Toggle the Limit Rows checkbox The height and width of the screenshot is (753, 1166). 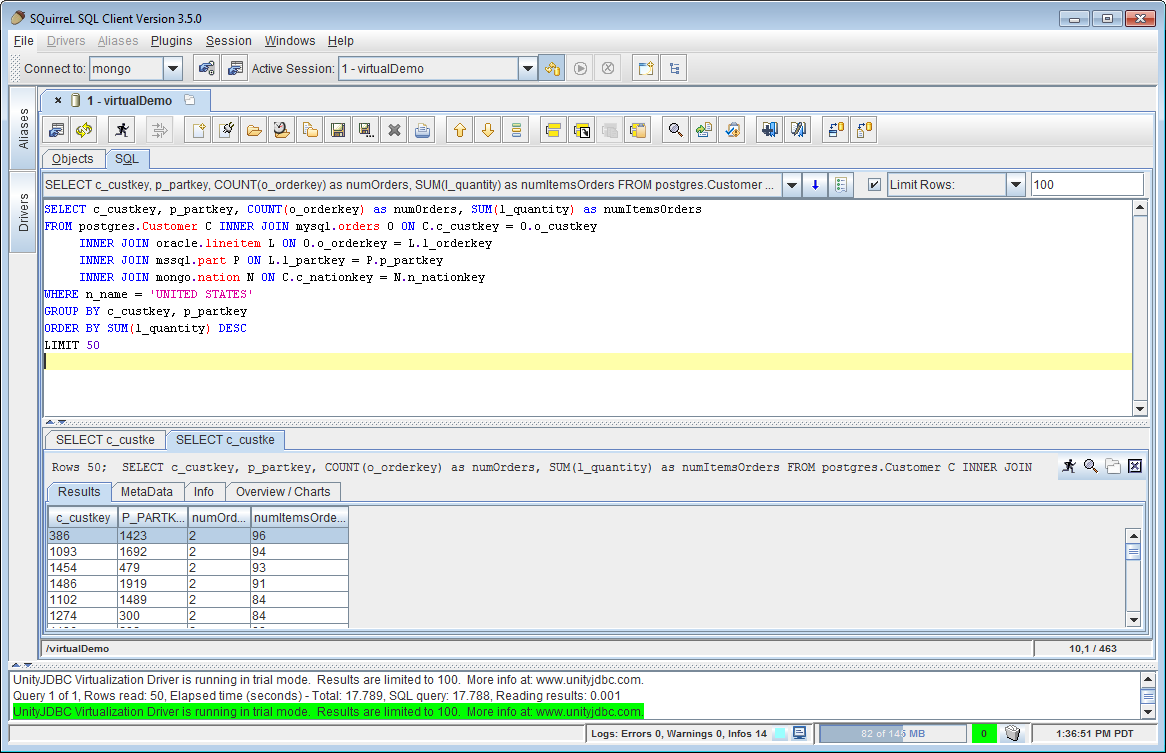click(x=874, y=185)
